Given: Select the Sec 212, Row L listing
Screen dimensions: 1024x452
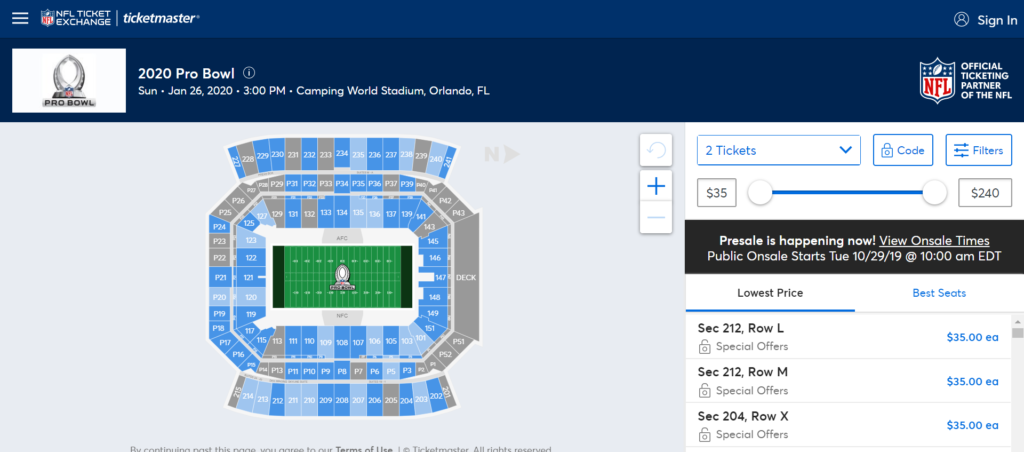Looking at the screenshot, I should pyautogui.click(x=847, y=337).
